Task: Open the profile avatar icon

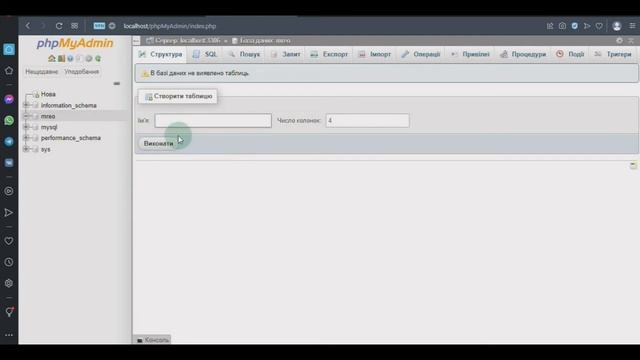Action: pyautogui.click(x=617, y=26)
